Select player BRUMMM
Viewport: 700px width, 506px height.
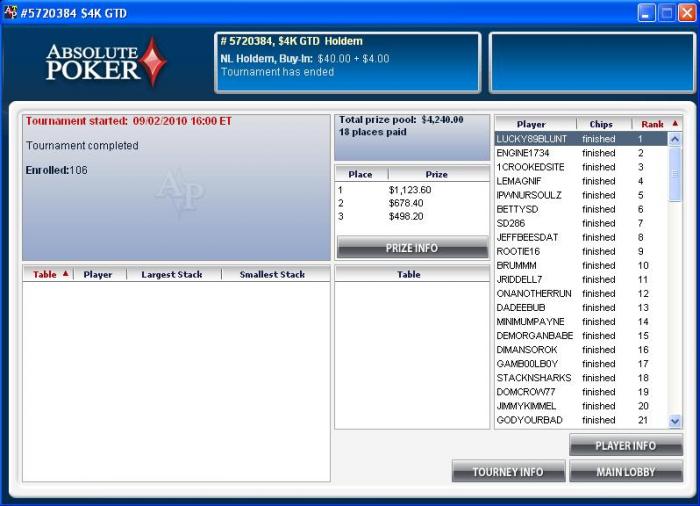581,265
